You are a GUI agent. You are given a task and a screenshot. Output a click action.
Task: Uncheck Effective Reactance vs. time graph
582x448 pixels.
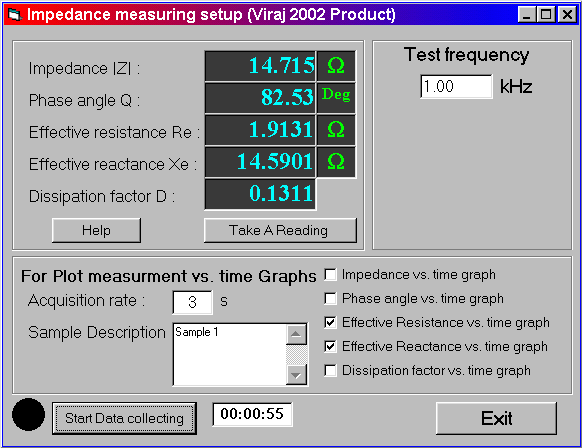[x=330, y=347]
